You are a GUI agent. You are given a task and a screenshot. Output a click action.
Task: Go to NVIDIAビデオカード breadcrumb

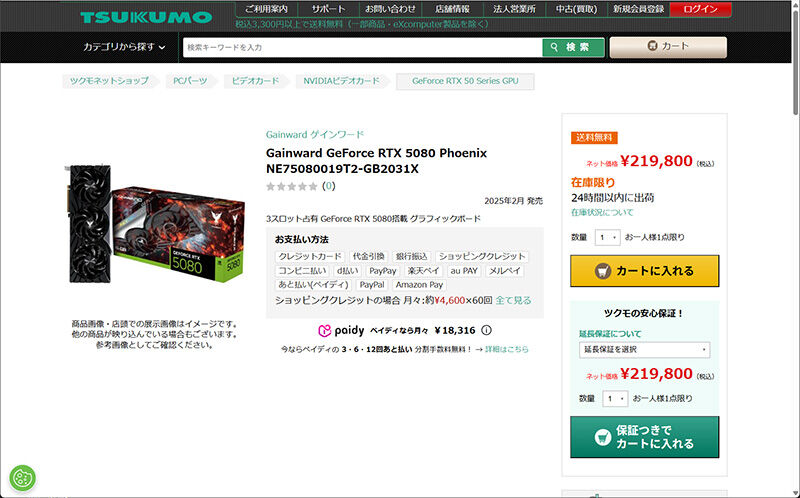click(341, 81)
